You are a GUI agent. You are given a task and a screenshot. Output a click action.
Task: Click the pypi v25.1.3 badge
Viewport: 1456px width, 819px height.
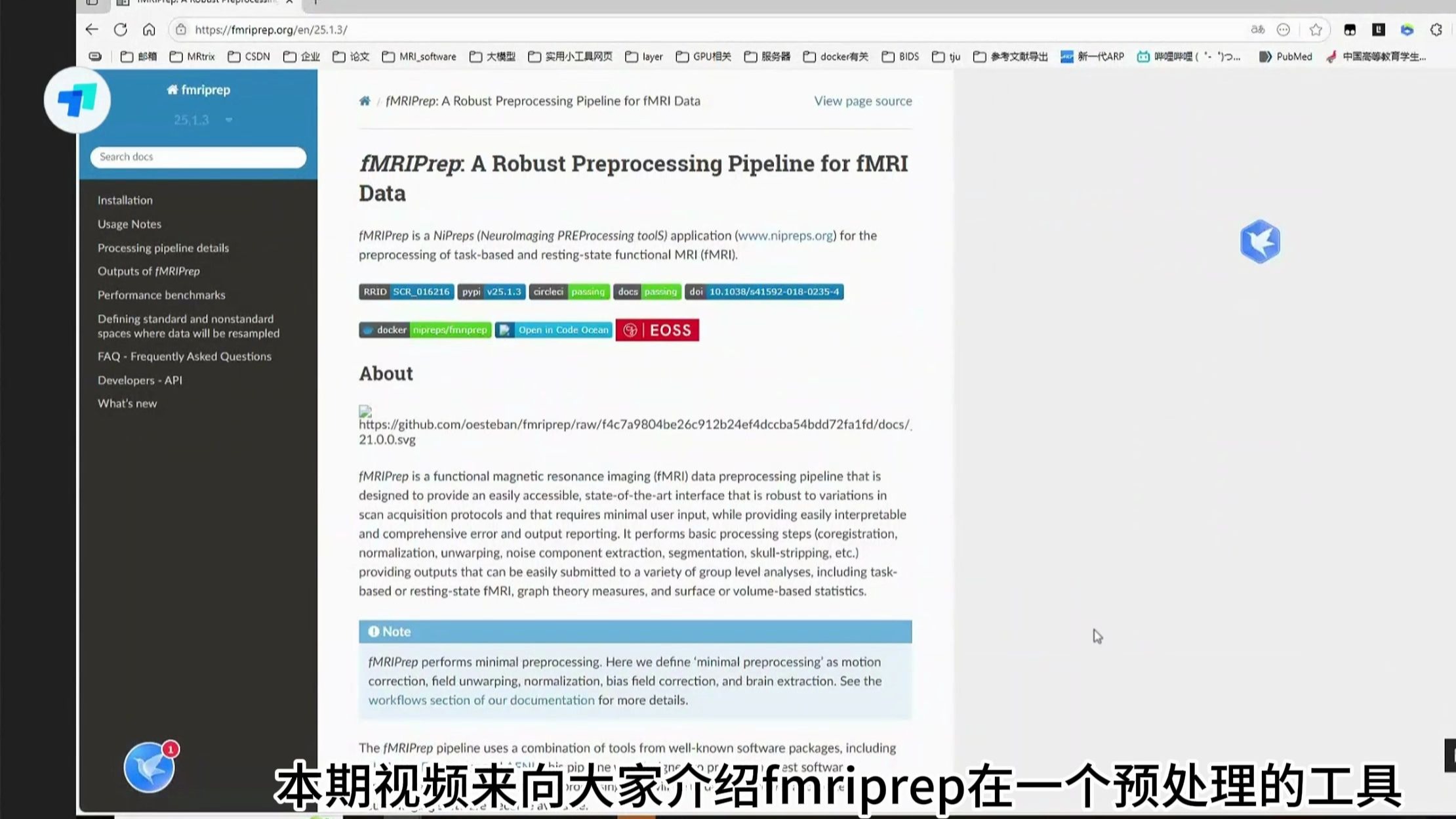point(491,291)
